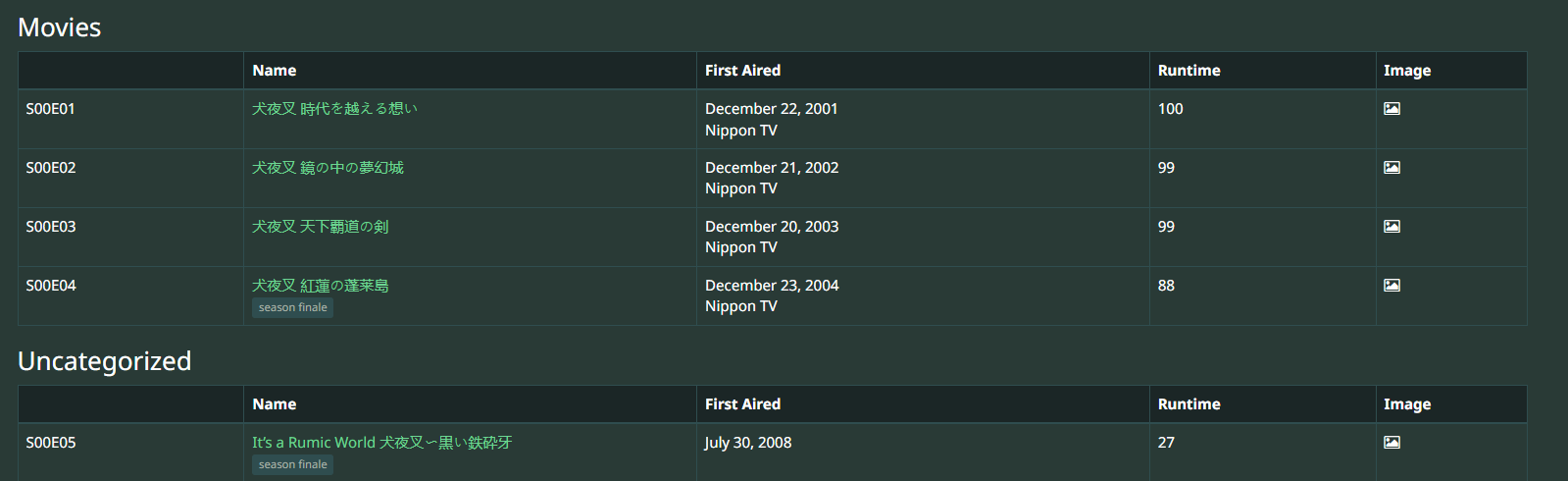
Task: Click the Name column header in Movies table
Action: pos(275,71)
